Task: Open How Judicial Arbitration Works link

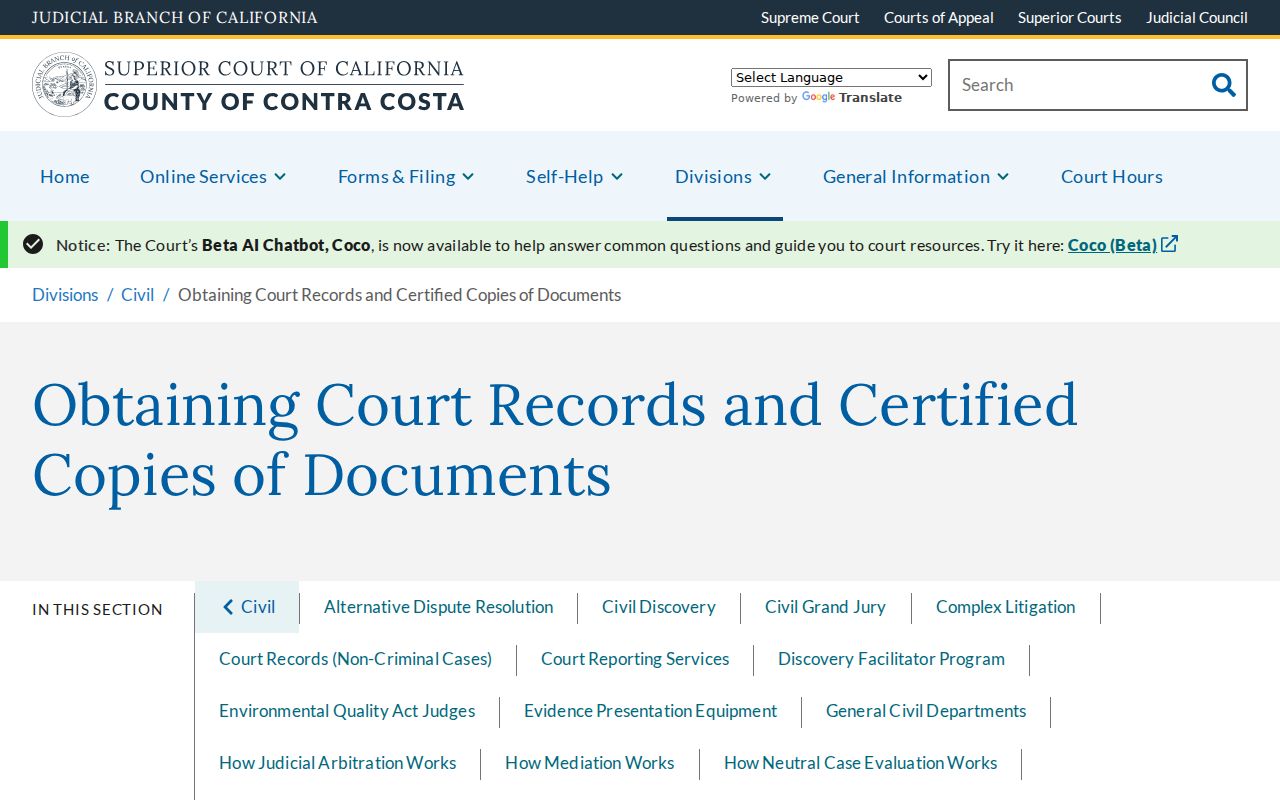Action: click(x=338, y=763)
